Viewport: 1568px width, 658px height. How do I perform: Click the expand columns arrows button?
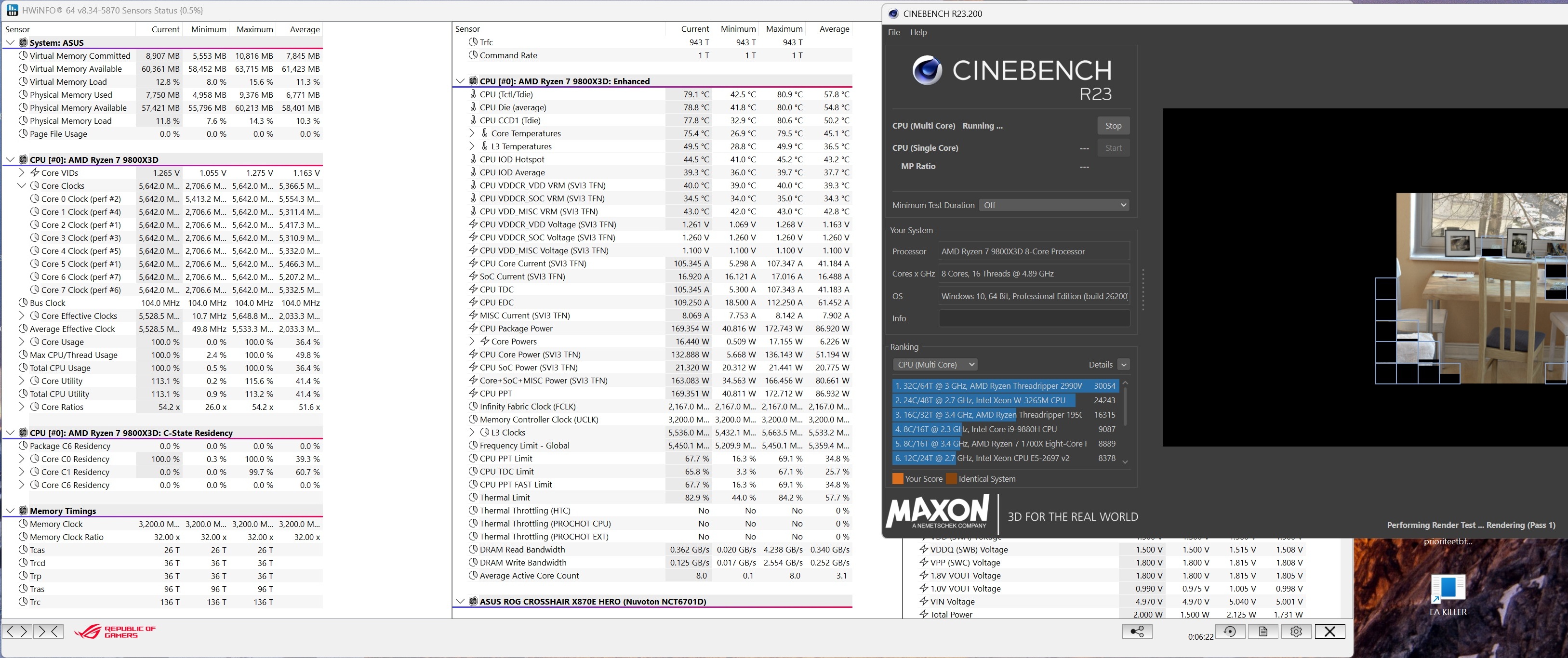pyautogui.click(x=16, y=631)
